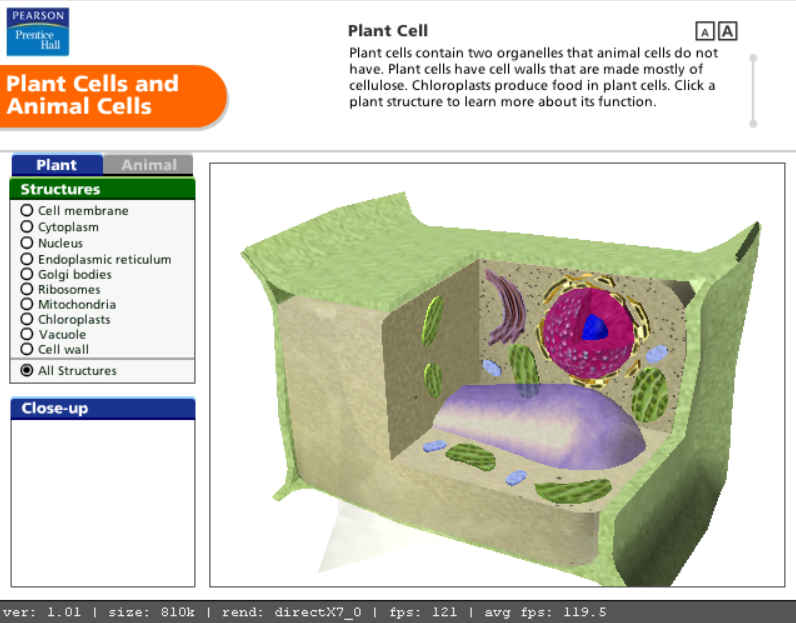Click the Plant Cell heading
This screenshot has width=796, height=623.
(x=388, y=31)
